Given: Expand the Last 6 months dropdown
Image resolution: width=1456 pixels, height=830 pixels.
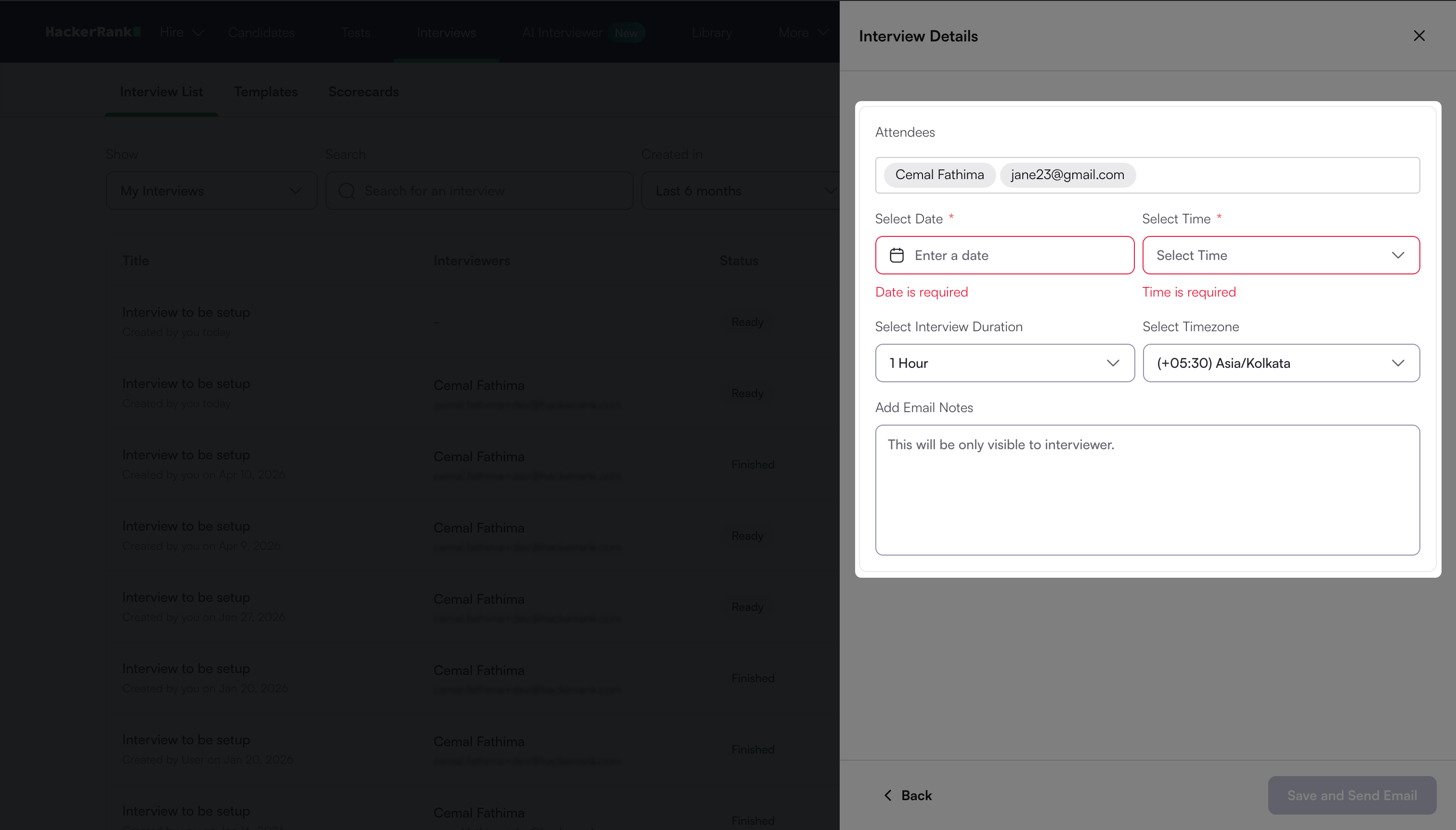Looking at the screenshot, I should pos(741,191).
